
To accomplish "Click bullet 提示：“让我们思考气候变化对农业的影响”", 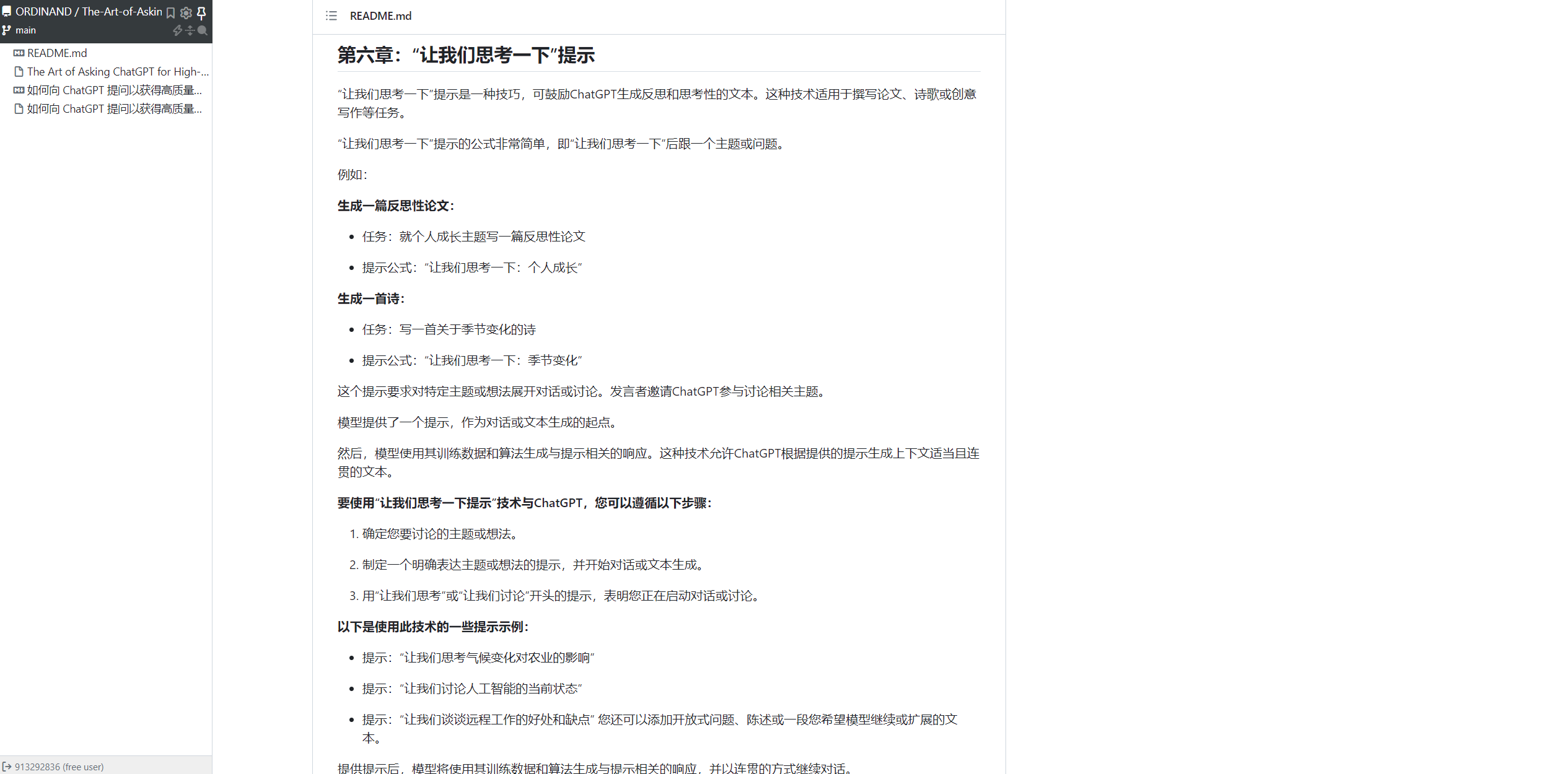I will click(x=478, y=658).
